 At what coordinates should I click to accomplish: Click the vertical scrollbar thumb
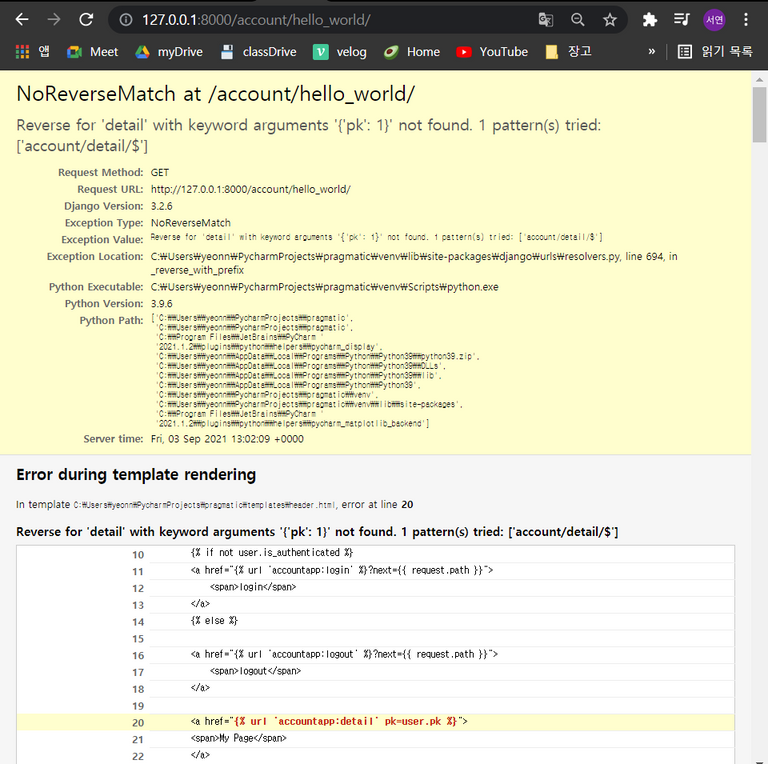[759, 115]
